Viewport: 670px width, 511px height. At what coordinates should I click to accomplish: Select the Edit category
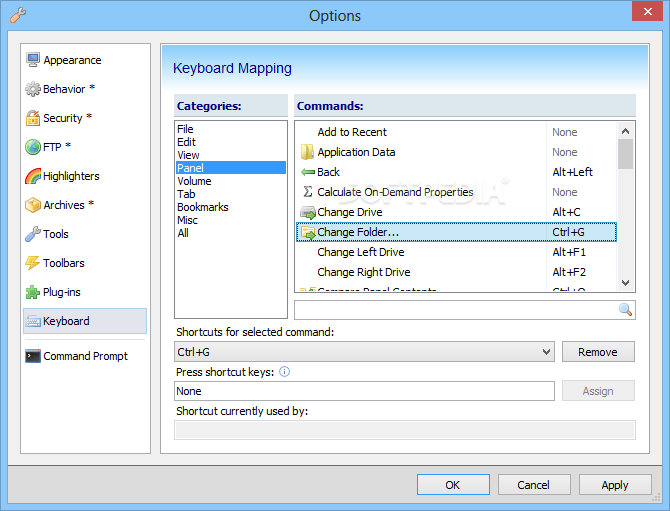pos(231,142)
